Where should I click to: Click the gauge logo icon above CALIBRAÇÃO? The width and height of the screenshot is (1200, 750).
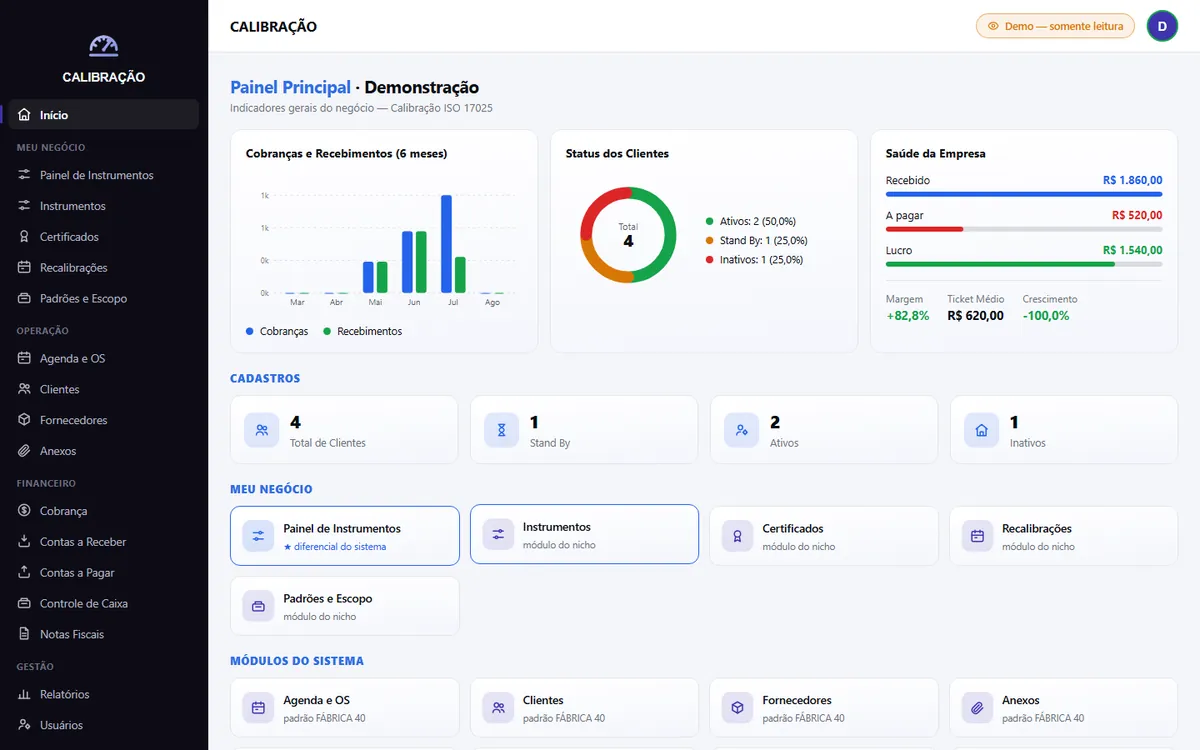(x=103, y=46)
